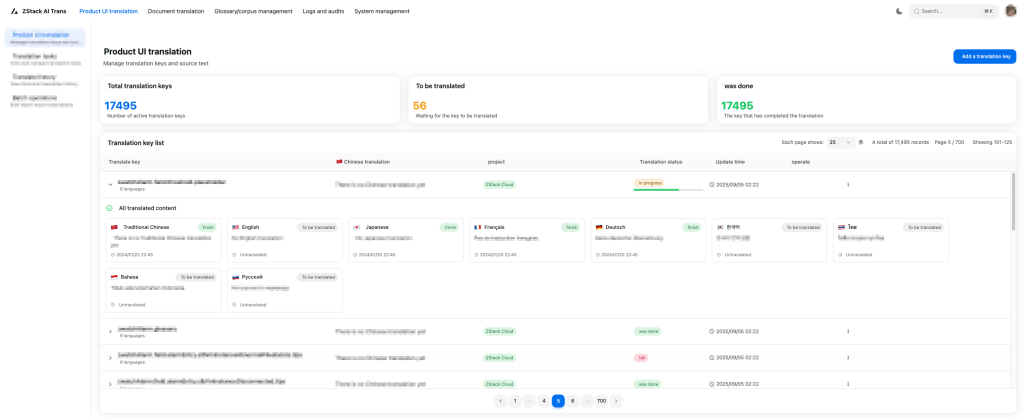Image resolution: width=1024 pixels, height=419 pixels.
Task: Click the Japanese flag icon on its card
Action: (x=356, y=227)
